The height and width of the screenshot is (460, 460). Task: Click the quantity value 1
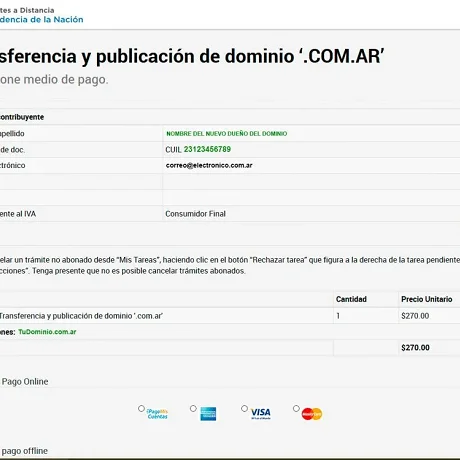338,316
